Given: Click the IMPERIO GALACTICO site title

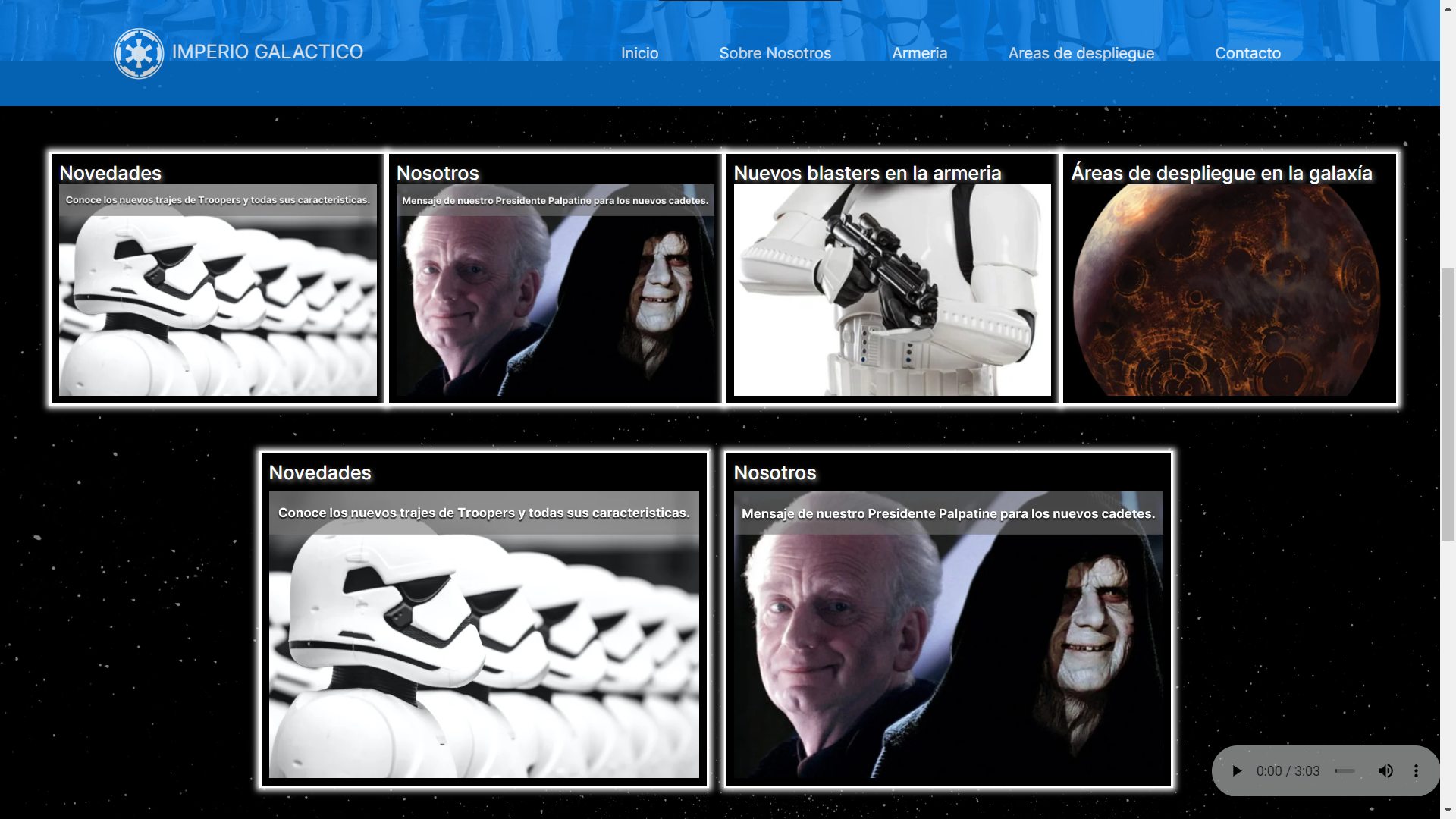Looking at the screenshot, I should tap(267, 52).
